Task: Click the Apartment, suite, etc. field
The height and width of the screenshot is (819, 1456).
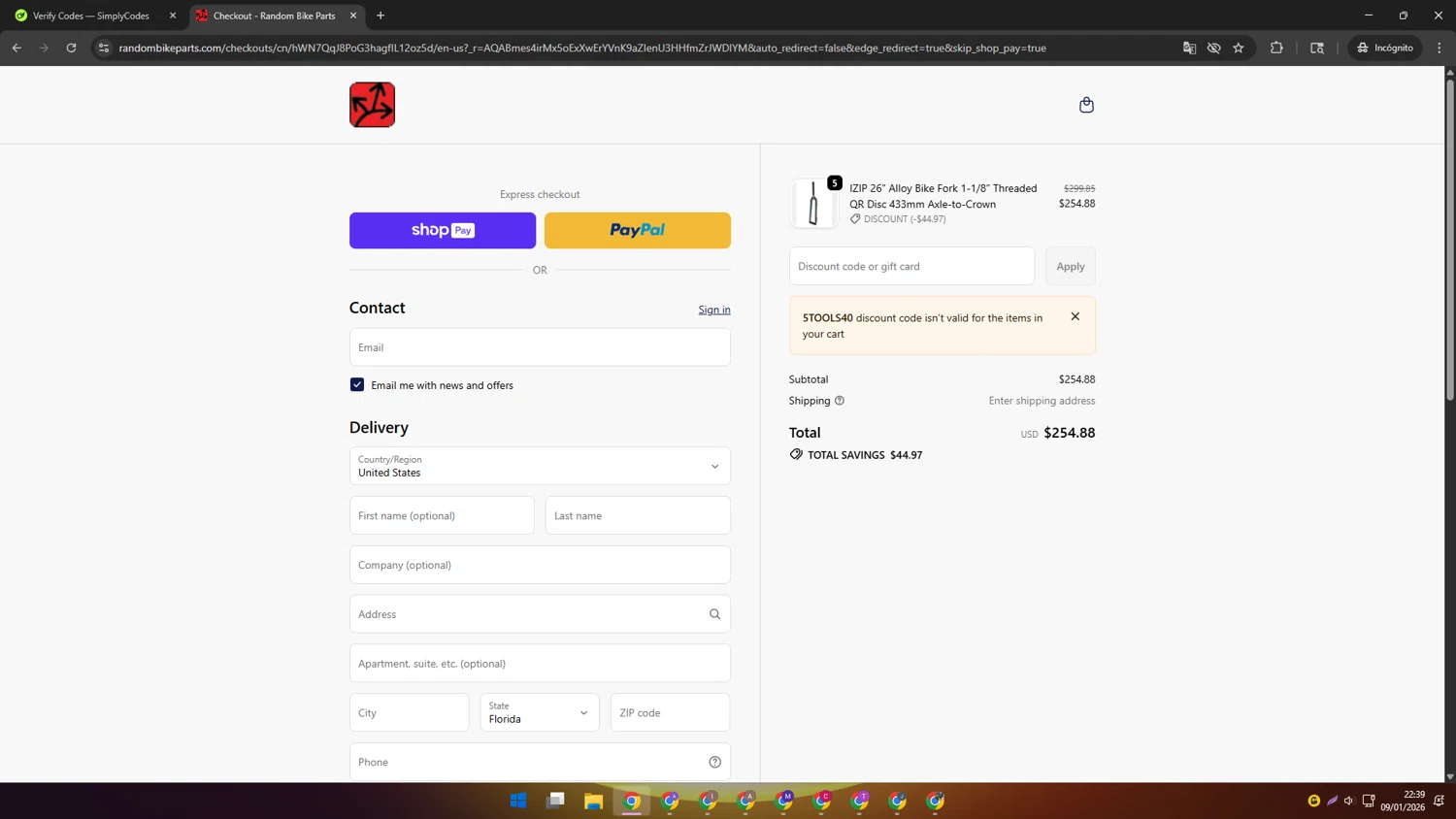Action: click(x=540, y=664)
